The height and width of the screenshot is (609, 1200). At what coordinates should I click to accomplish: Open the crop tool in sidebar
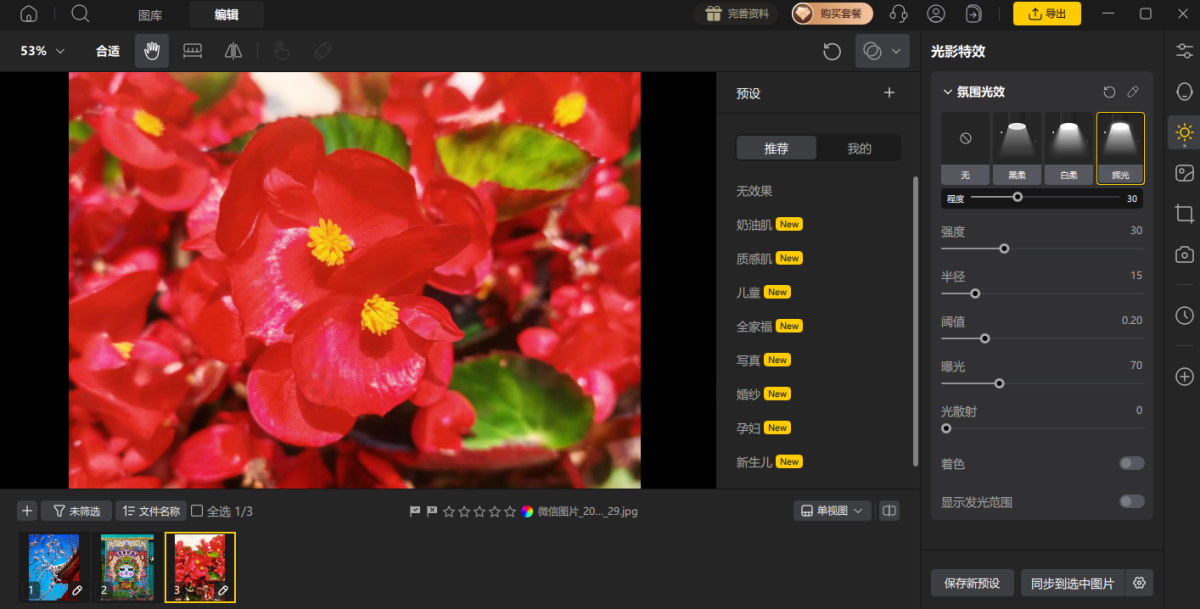coord(1184,213)
